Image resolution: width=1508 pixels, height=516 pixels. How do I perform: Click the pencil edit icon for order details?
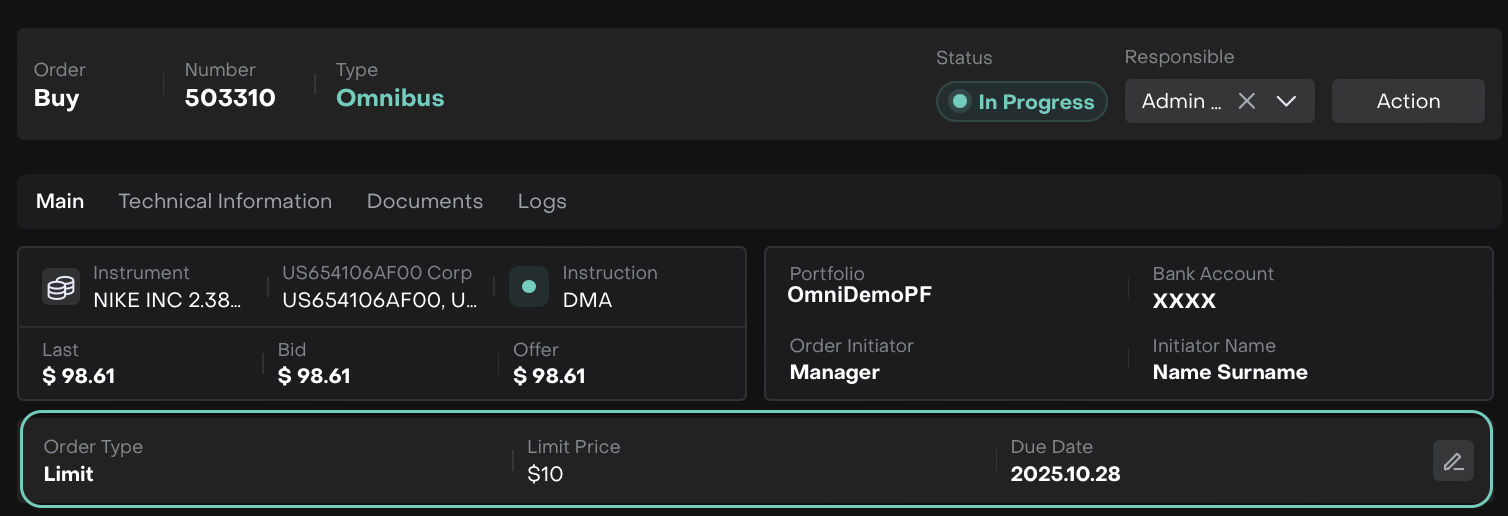1453,461
